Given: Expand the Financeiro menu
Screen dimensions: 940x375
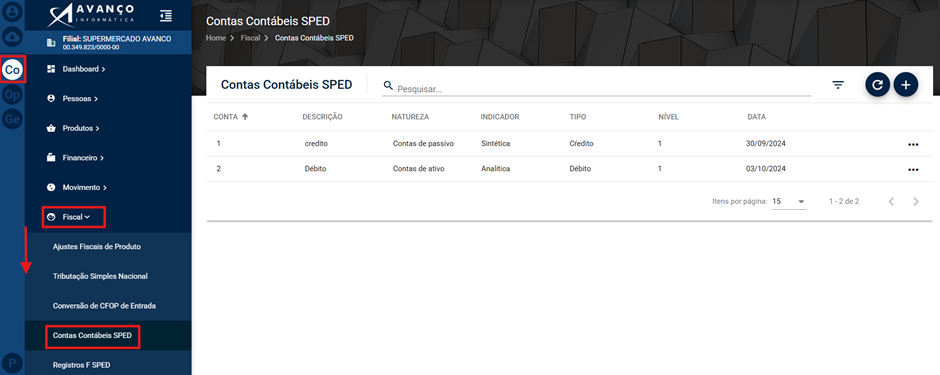Looking at the screenshot, I should 83,158.
